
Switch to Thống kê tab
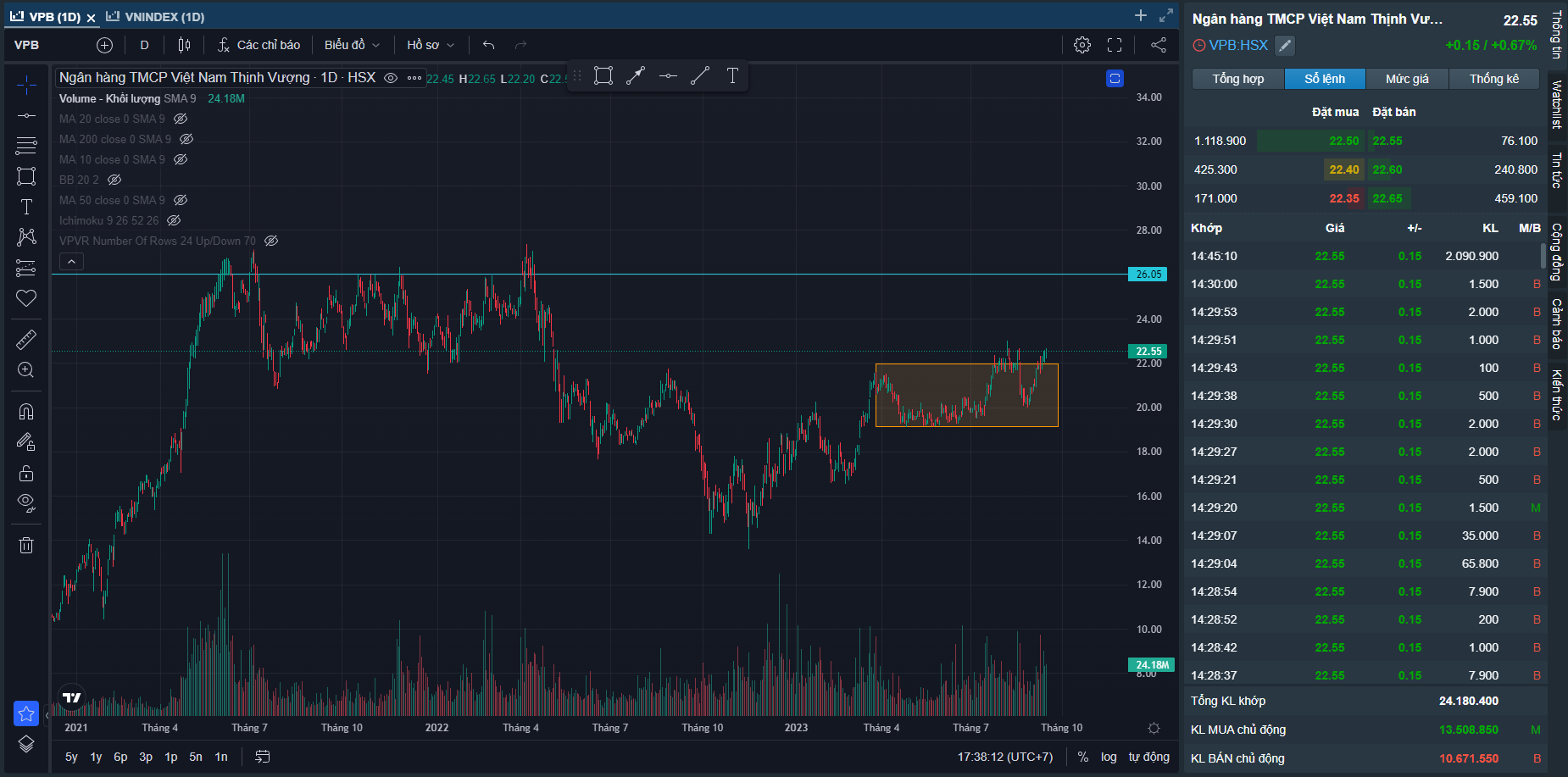(x=1494, y=79)
